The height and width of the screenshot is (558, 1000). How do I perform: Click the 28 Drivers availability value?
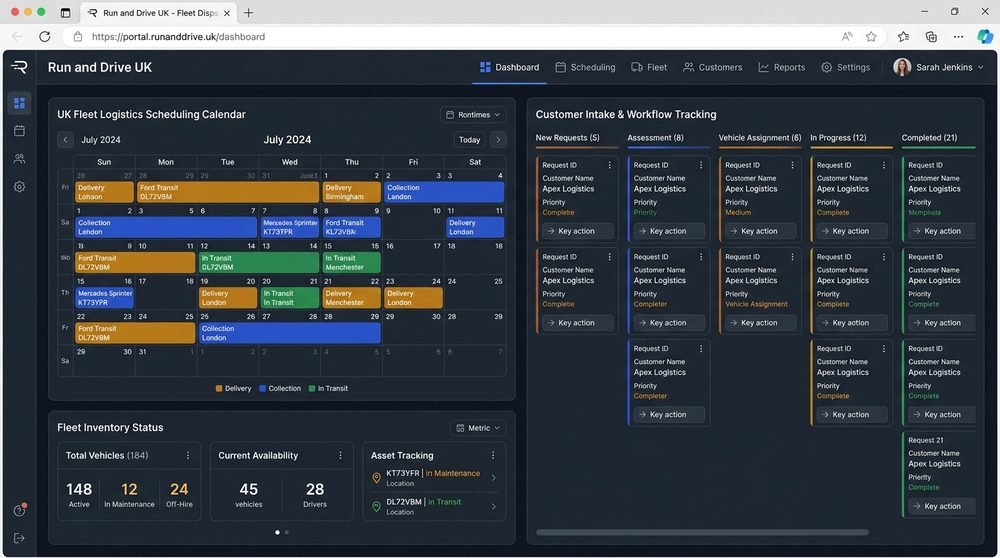(315, 489)
